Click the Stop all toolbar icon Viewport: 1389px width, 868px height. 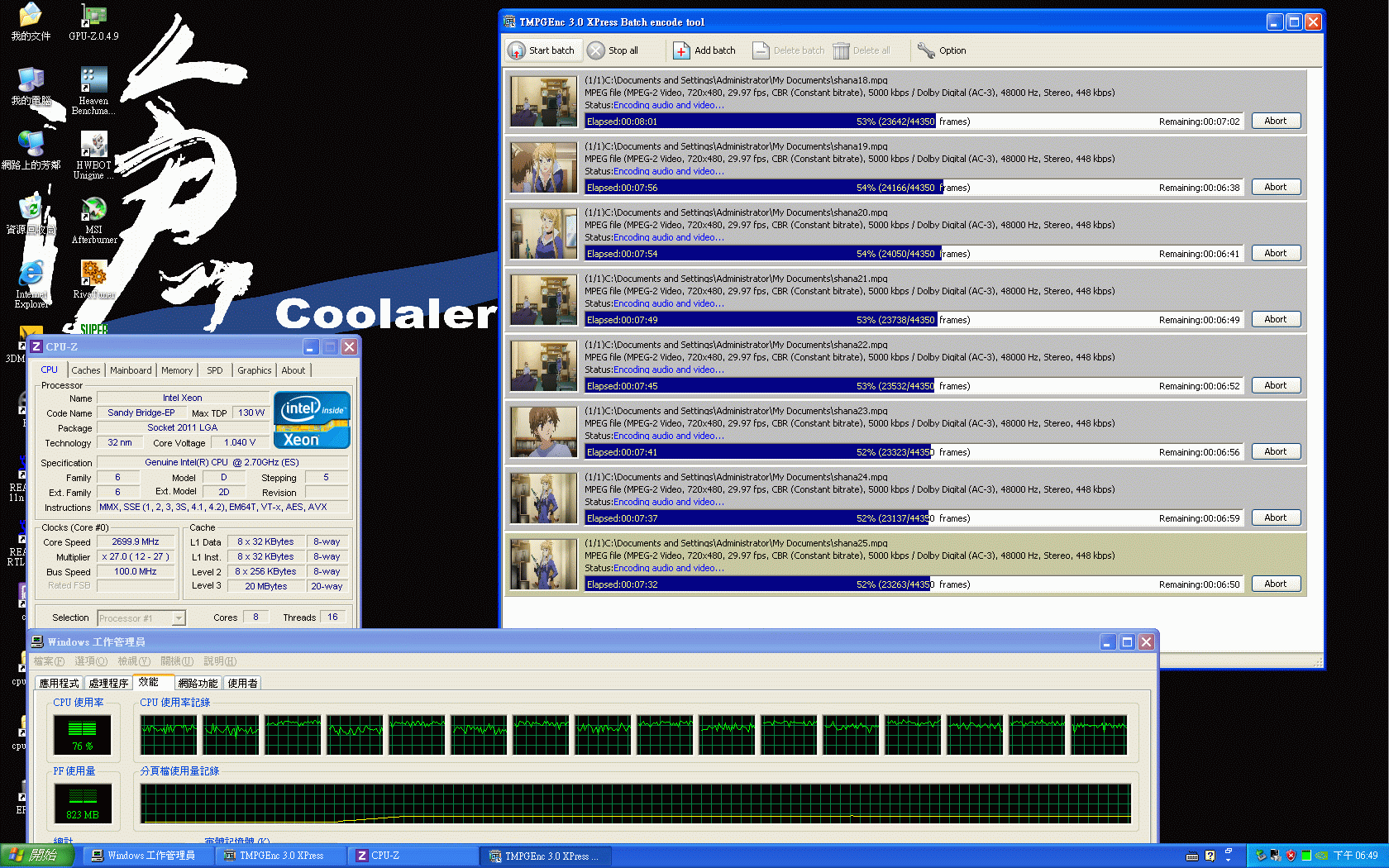pos(596,50)
